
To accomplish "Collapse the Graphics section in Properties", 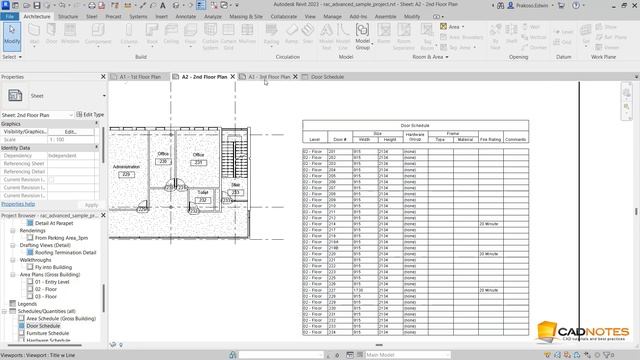I will [x=97, y=123].
